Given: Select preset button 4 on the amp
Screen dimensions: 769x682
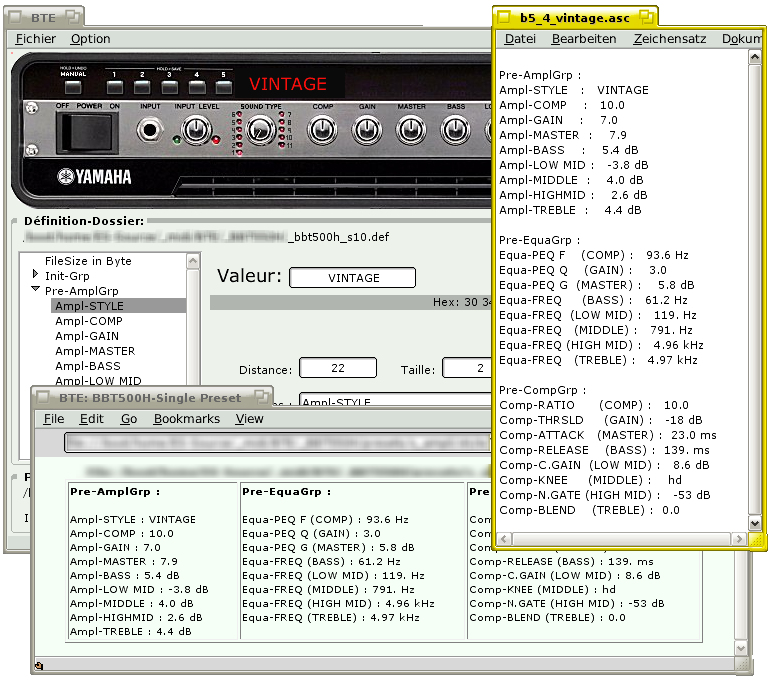Looking at the screenshot, I should [197, 87].
